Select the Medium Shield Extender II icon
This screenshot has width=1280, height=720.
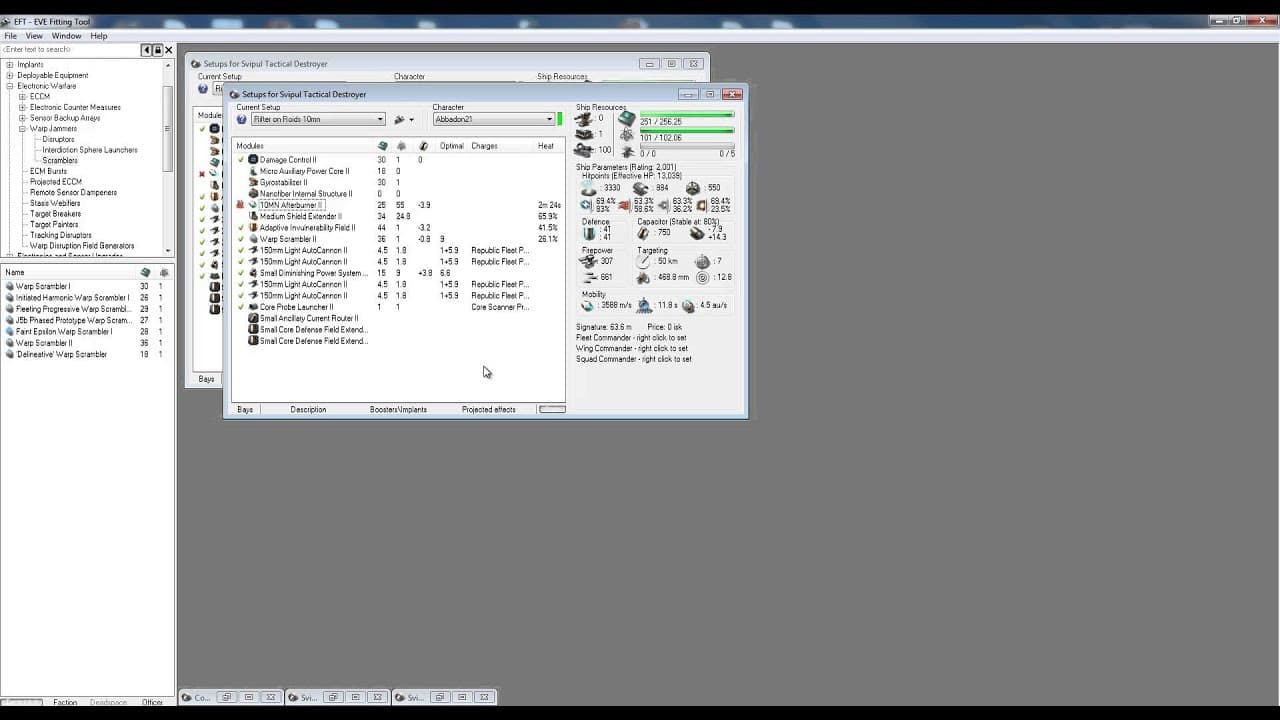[253, 216]
